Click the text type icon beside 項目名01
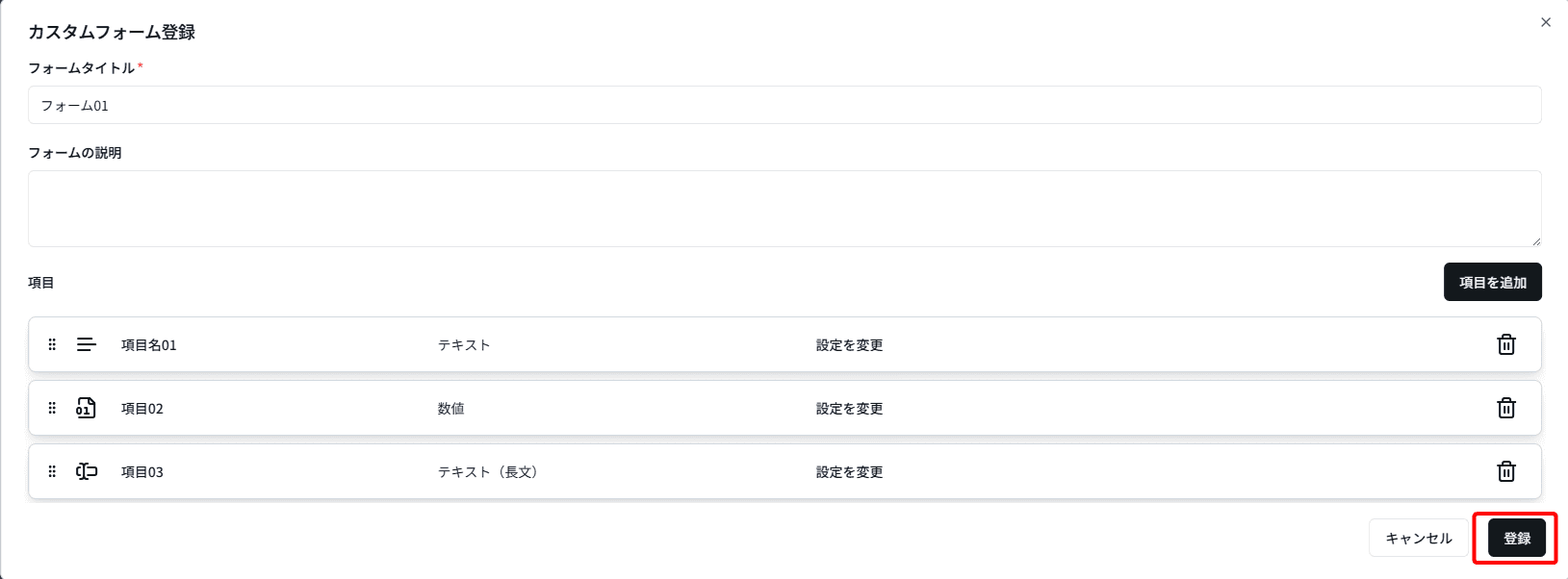1568x579 pixels. click(x=87, y=344)
